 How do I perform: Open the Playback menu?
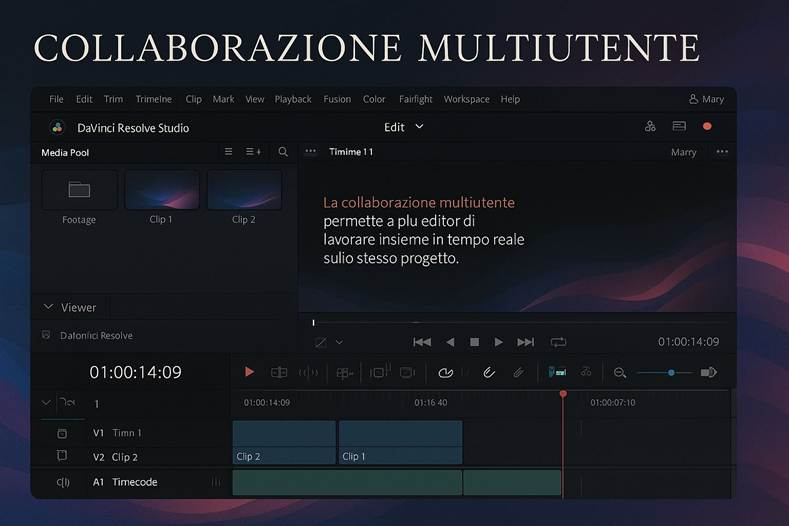[293, 99]
